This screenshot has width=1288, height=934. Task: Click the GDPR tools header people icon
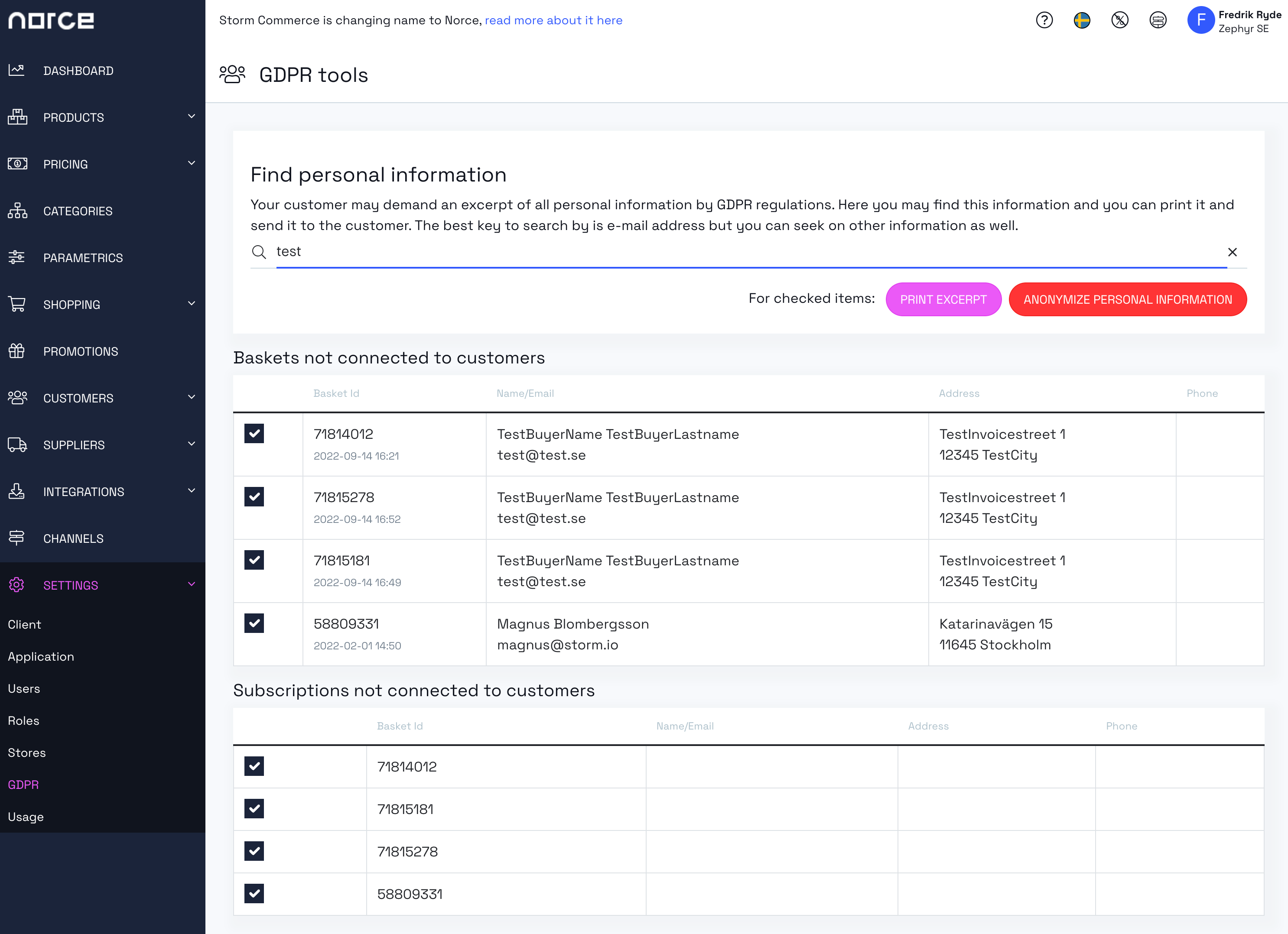pos(232,75)
